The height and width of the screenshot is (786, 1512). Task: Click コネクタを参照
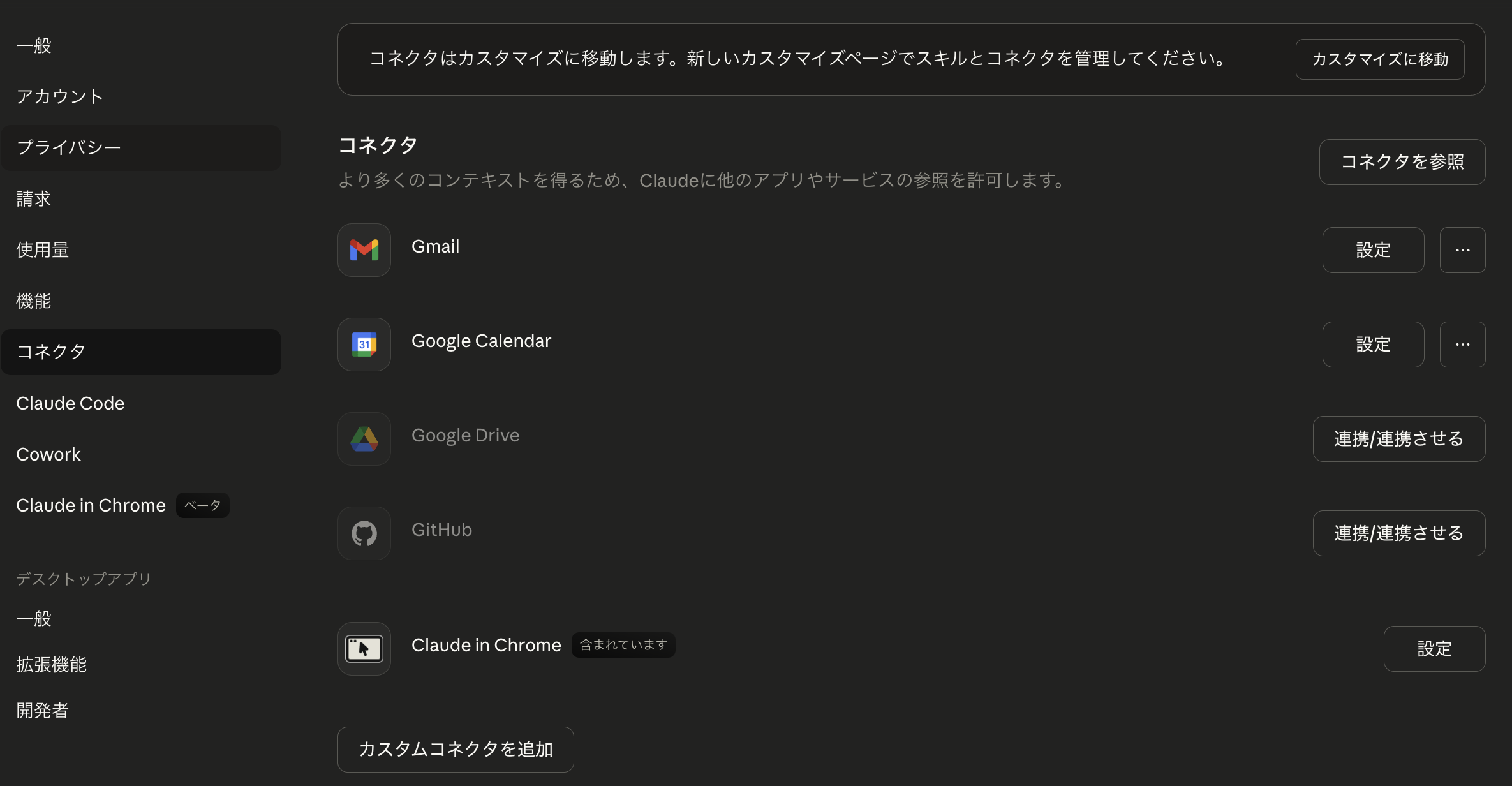point(1402,161)
